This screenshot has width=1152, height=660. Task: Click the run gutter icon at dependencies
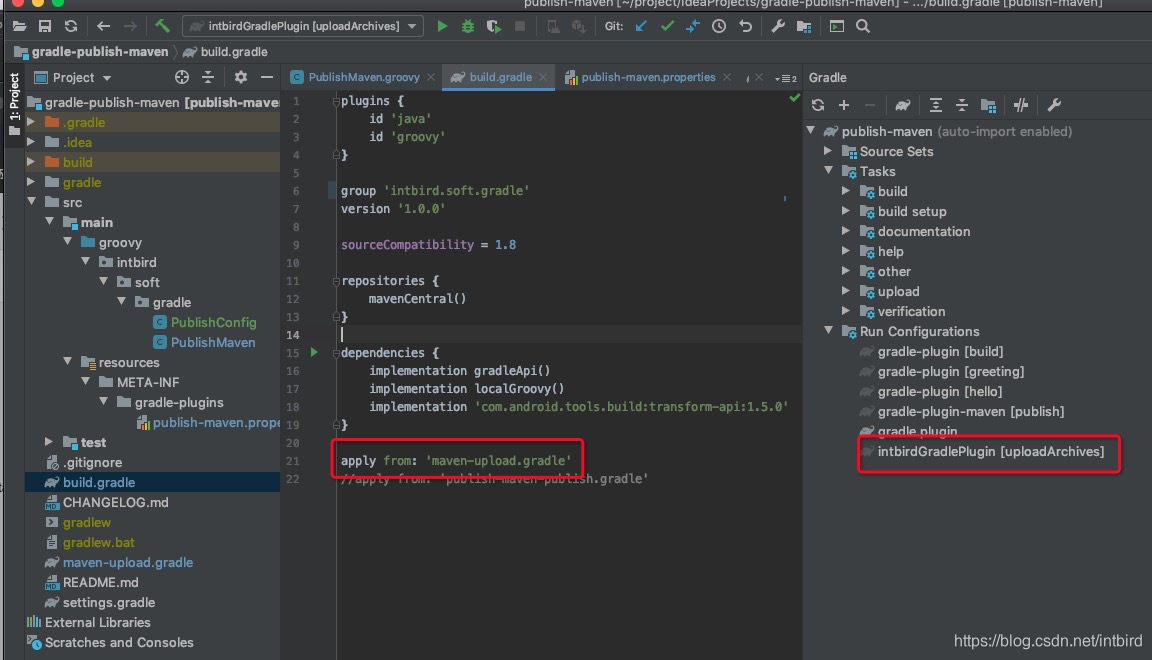pos(314,352)
